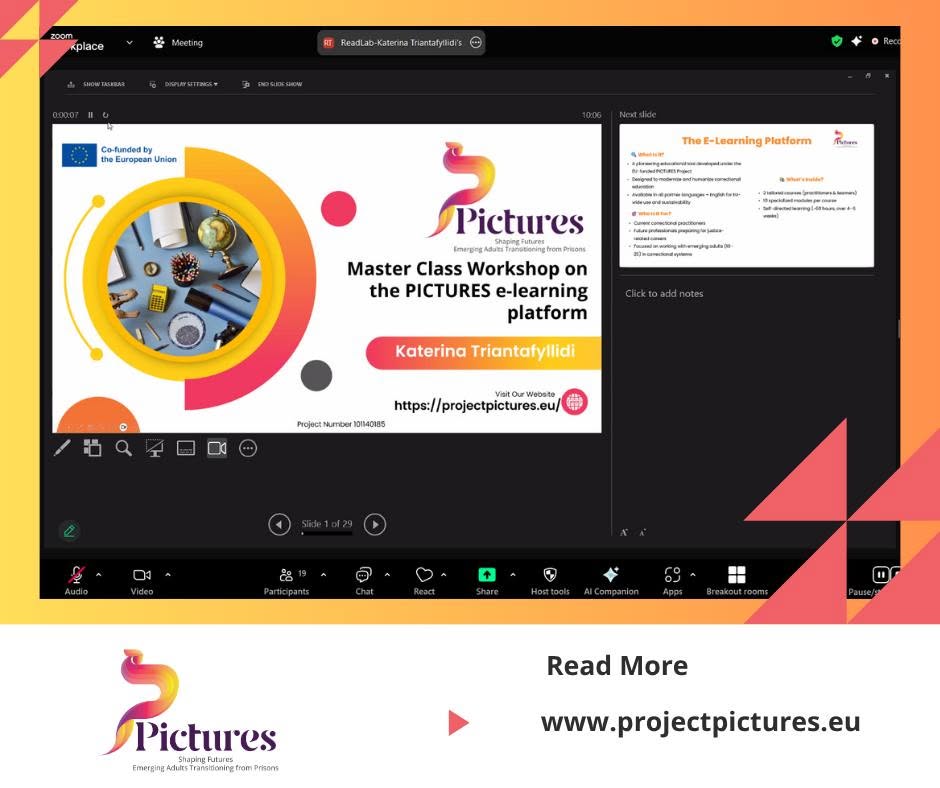Activate zoom into slide magnifier
Screen dimensions: 940x788
pos(123,448)
